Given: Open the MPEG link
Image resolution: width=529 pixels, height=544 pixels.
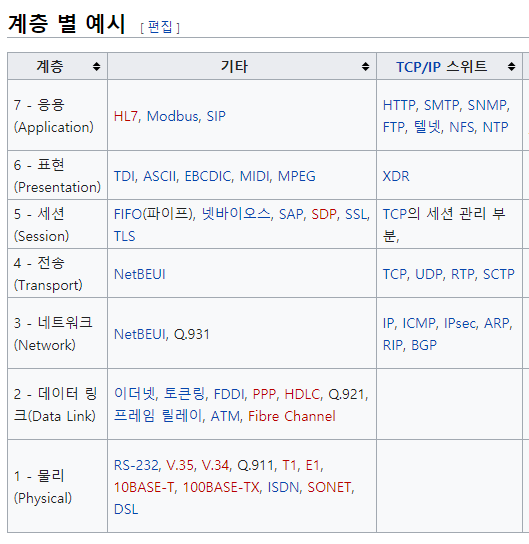Looking at the screenshot, I should (x=297, y=176).
